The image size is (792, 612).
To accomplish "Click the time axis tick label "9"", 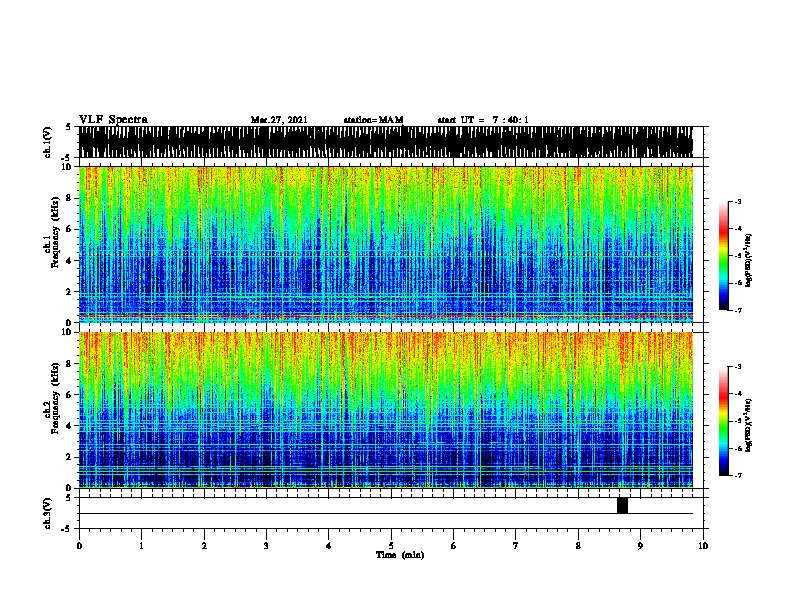I will [640, 546].
